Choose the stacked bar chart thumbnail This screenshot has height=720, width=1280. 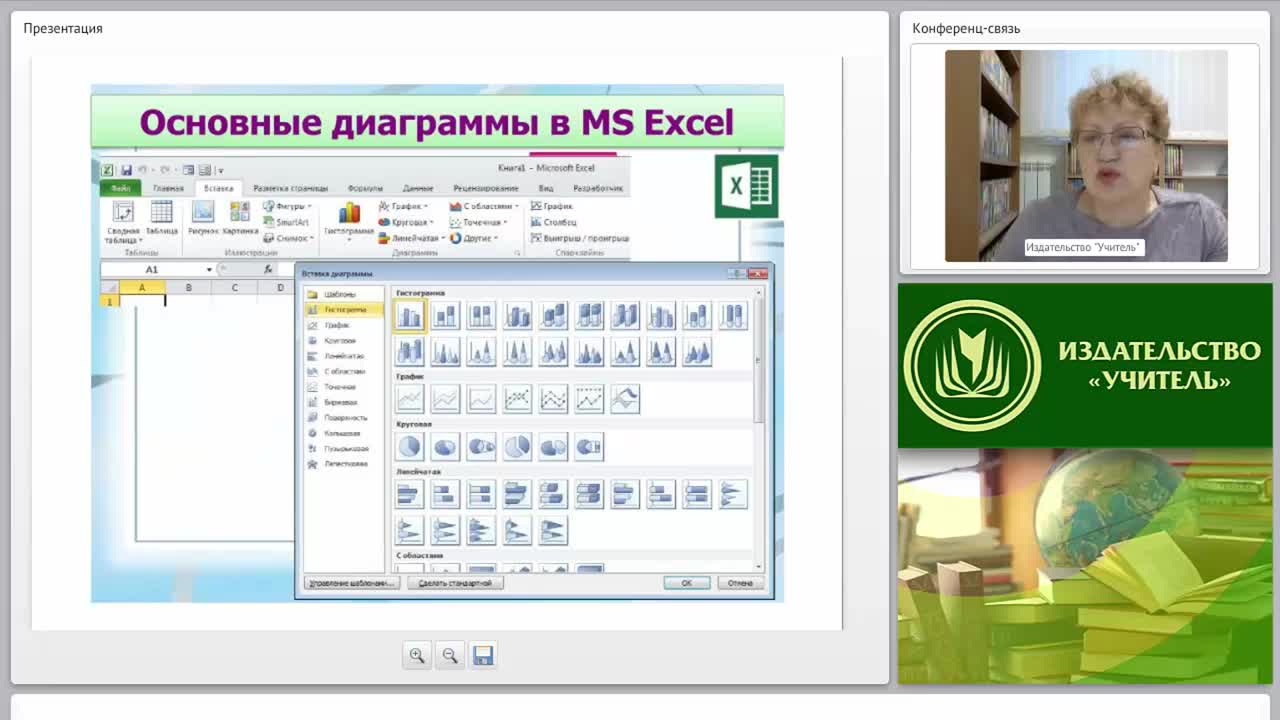pyautogui.click(x=445, y=494)
